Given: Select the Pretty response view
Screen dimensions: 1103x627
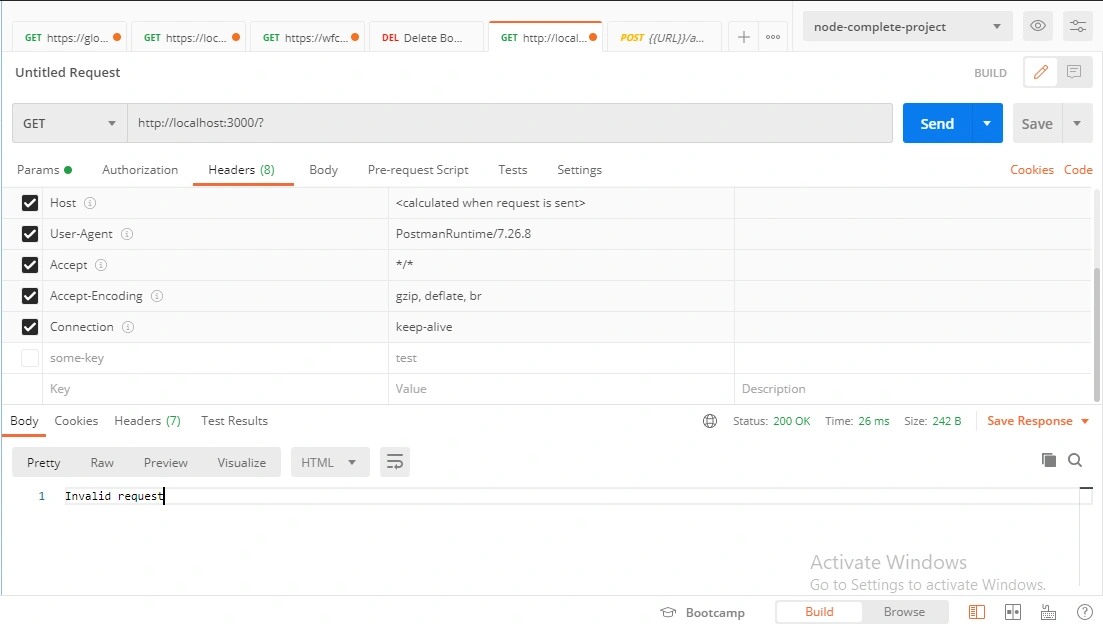Looking at the screenshot, I should click(44, 462).
